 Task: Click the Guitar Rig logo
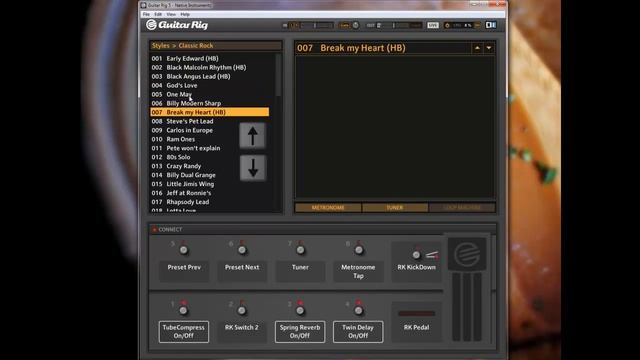click(x=177, y=25)
